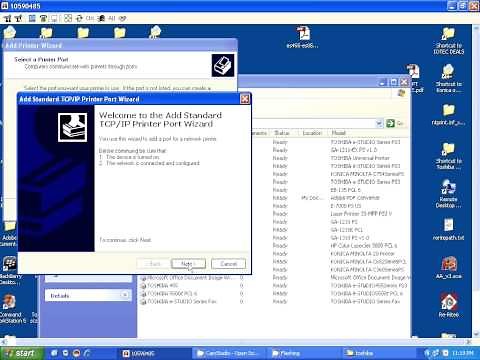Click the third quick launch icon beside Start

point(76,353)
